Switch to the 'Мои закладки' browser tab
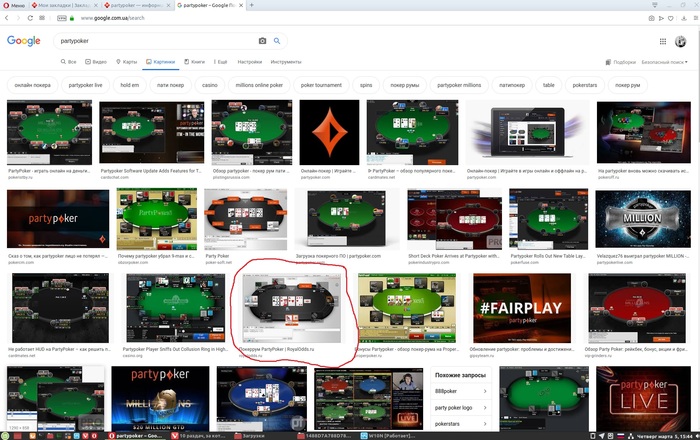This screenshot has width=700, height=440. point(65,5)
